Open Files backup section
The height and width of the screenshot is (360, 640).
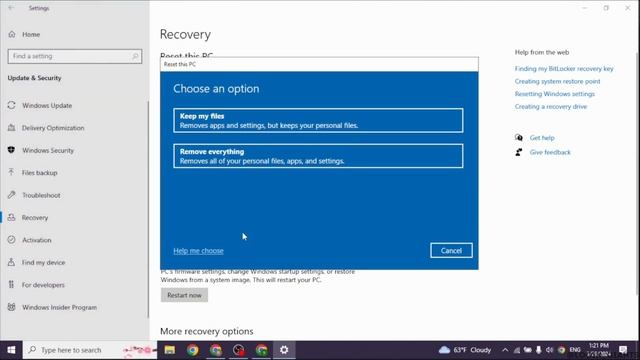click(40, 173)
